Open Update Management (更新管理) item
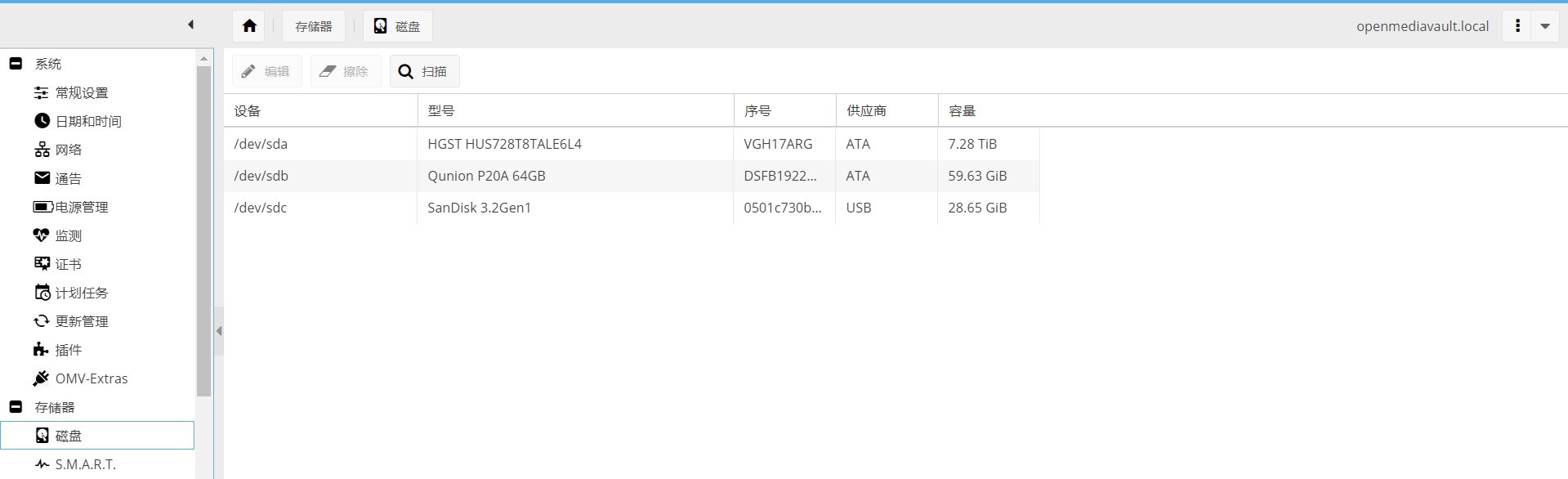The width and height of the screenshot is (1568, 479). tap(81, 321)
